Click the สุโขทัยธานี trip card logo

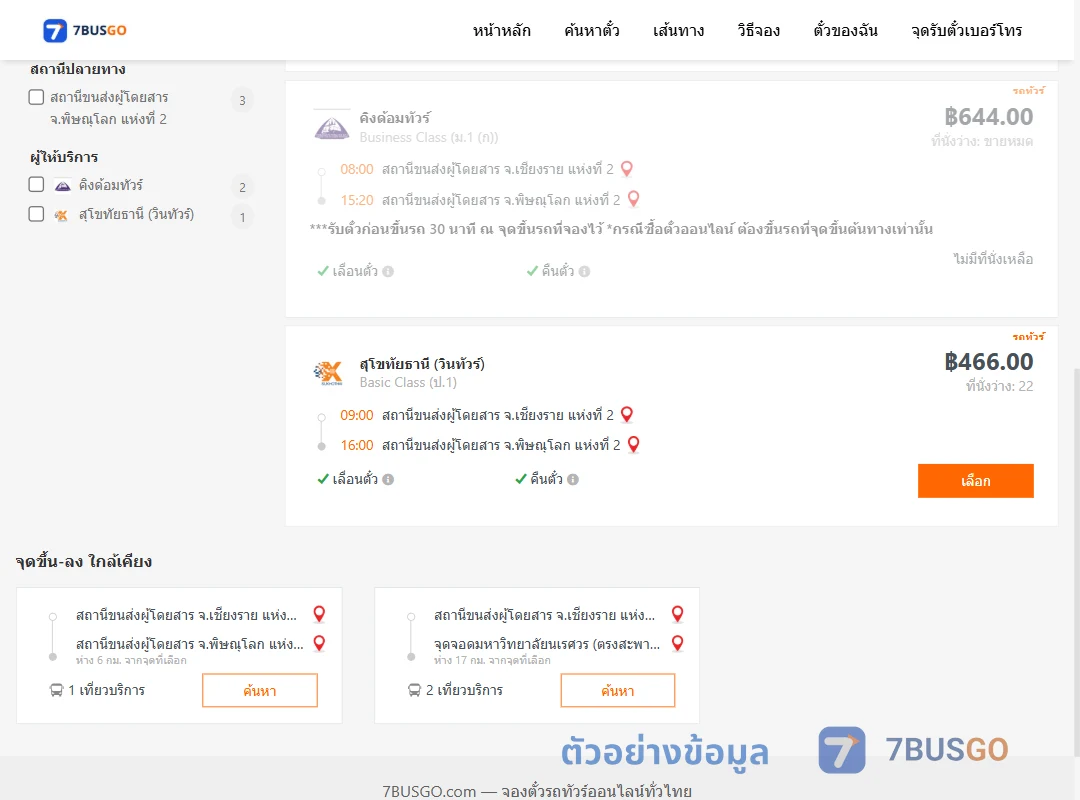329,373
